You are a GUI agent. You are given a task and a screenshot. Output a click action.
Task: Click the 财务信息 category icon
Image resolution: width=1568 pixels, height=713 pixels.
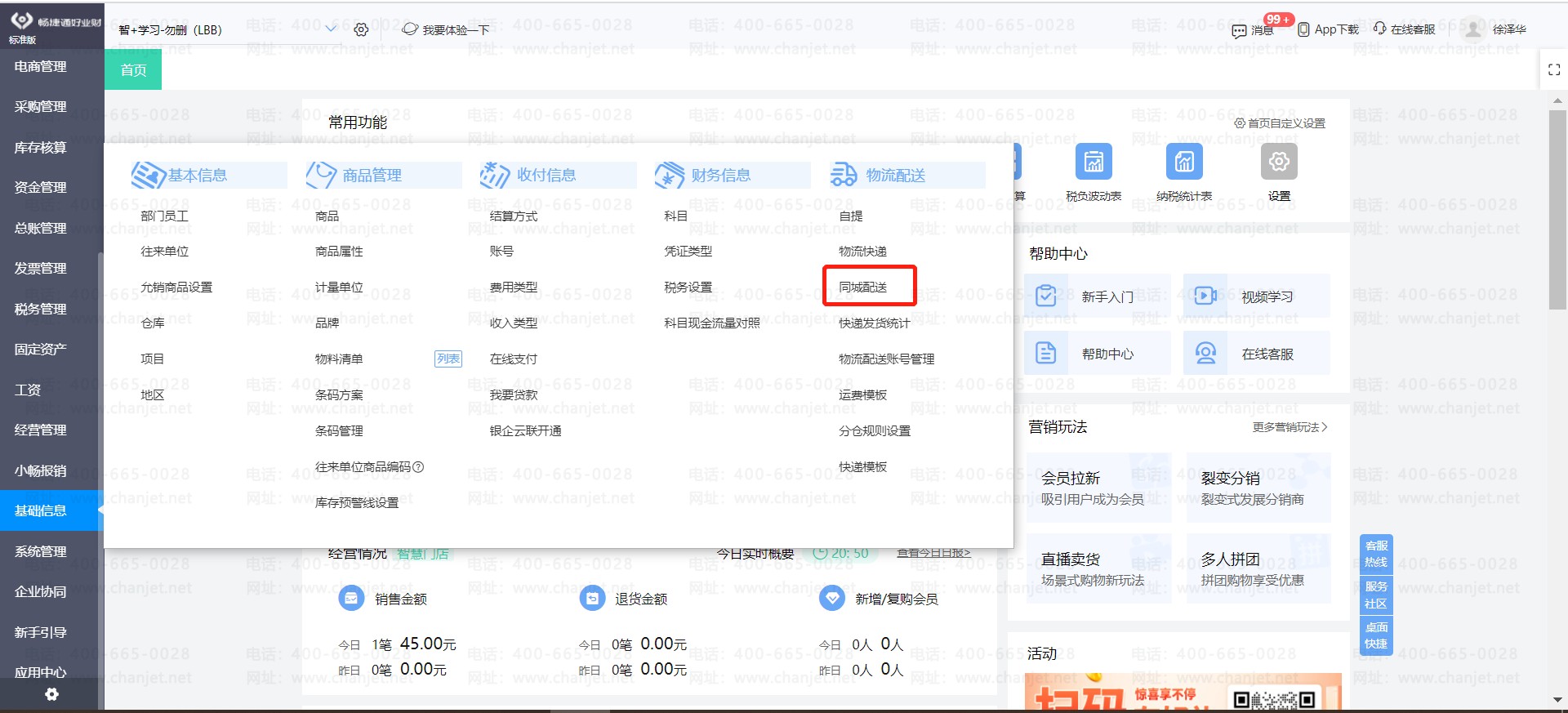coord(670,175)
